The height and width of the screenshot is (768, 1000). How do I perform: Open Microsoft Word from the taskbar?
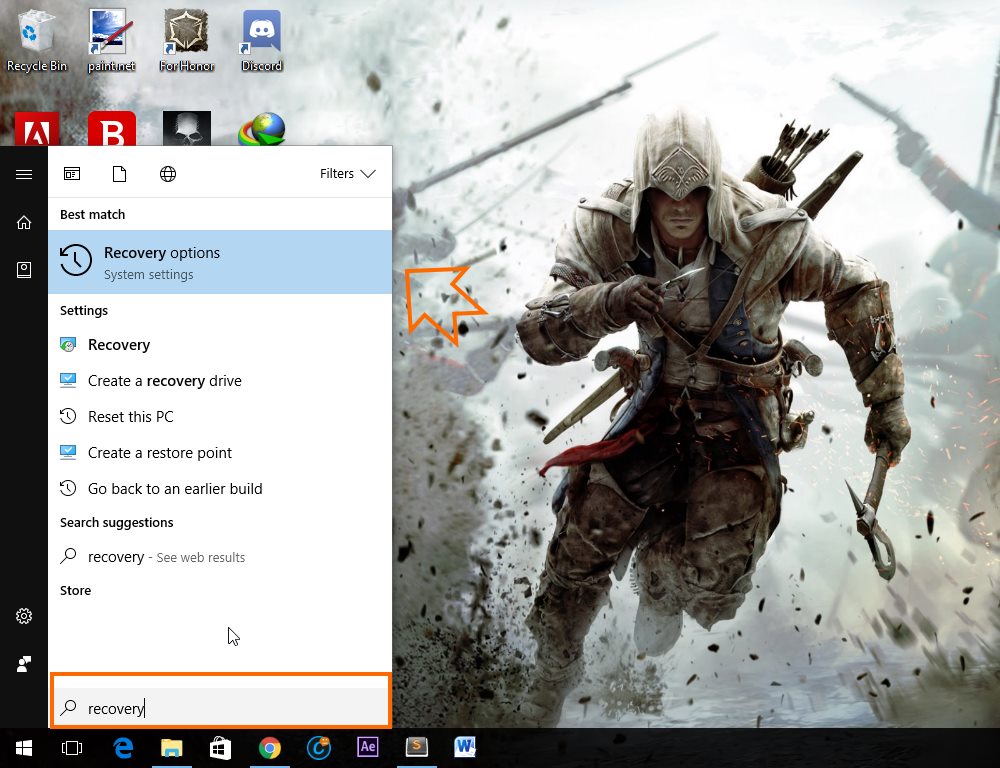[x=466, y=746]
